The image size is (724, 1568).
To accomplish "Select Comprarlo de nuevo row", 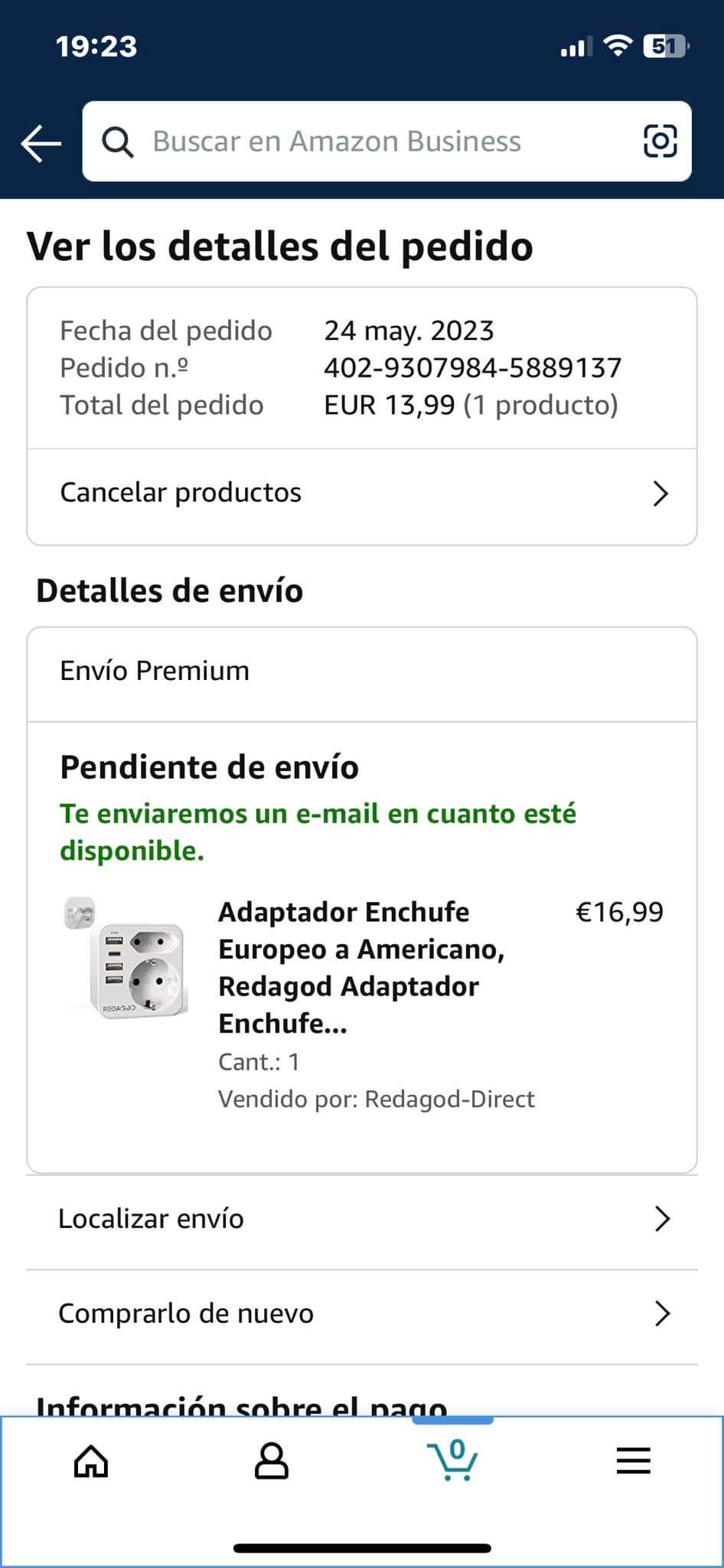I will pos(186,1314).
